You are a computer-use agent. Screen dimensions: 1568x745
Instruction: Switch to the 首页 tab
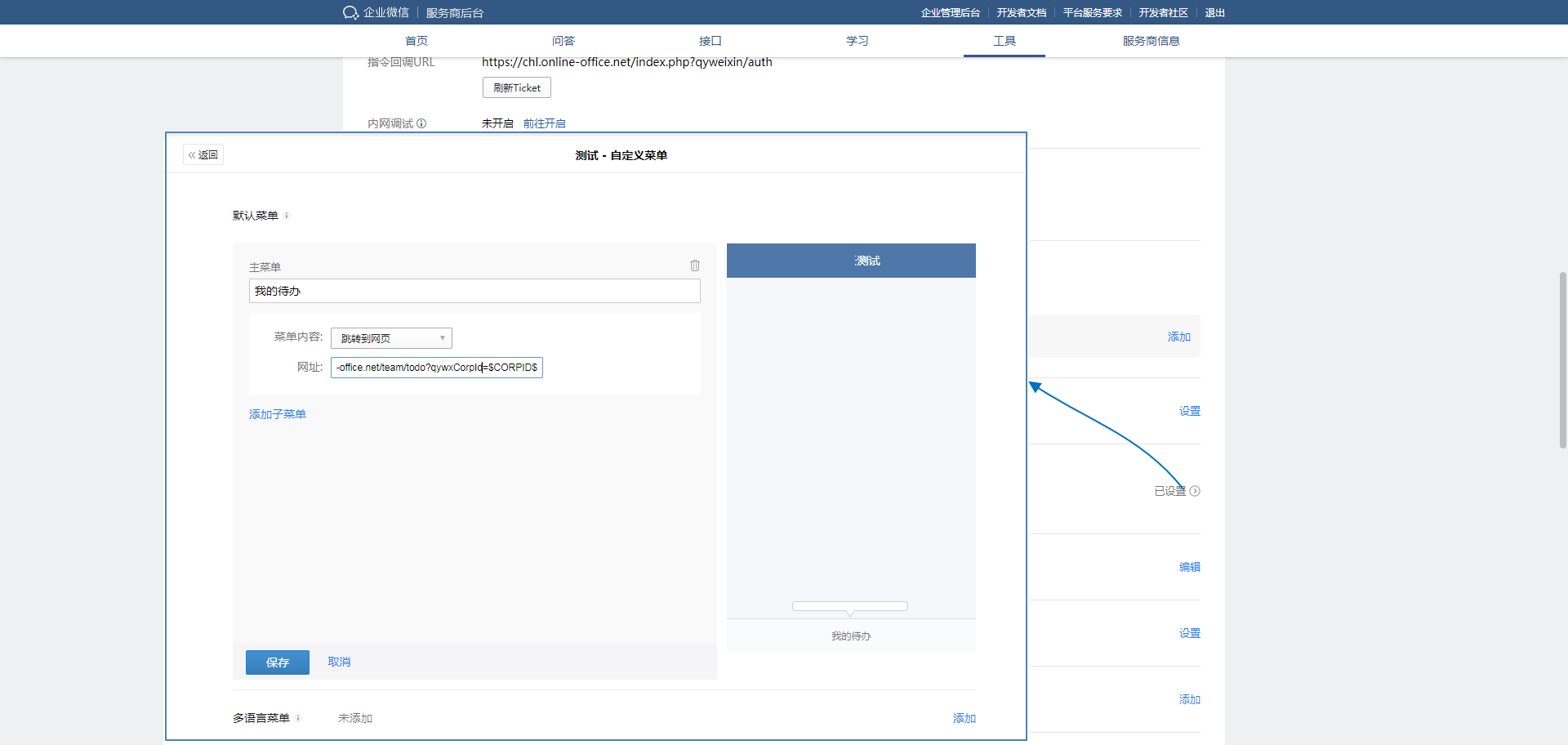pos(416,41)
